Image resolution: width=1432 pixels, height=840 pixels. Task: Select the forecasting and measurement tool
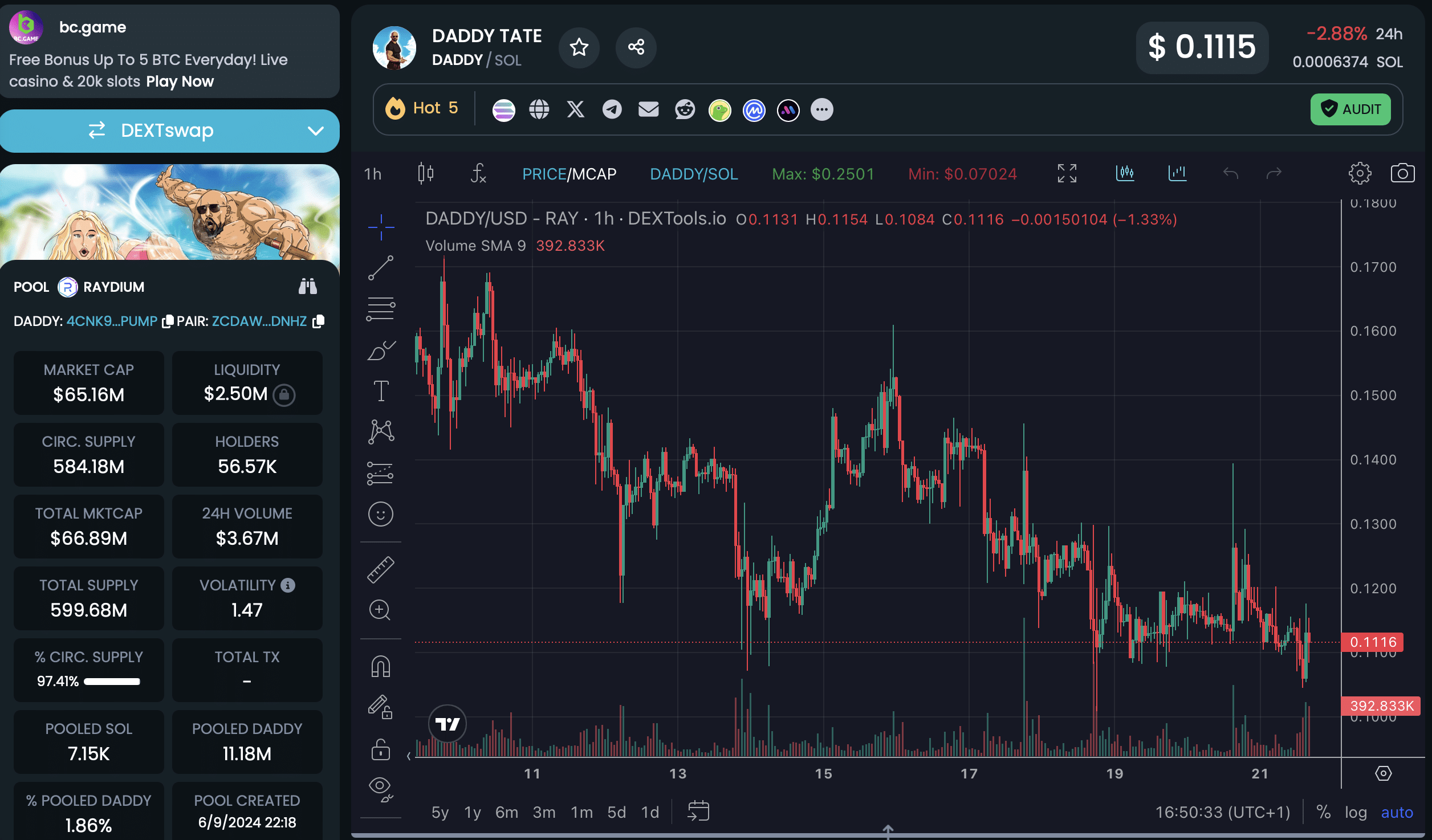381,473
